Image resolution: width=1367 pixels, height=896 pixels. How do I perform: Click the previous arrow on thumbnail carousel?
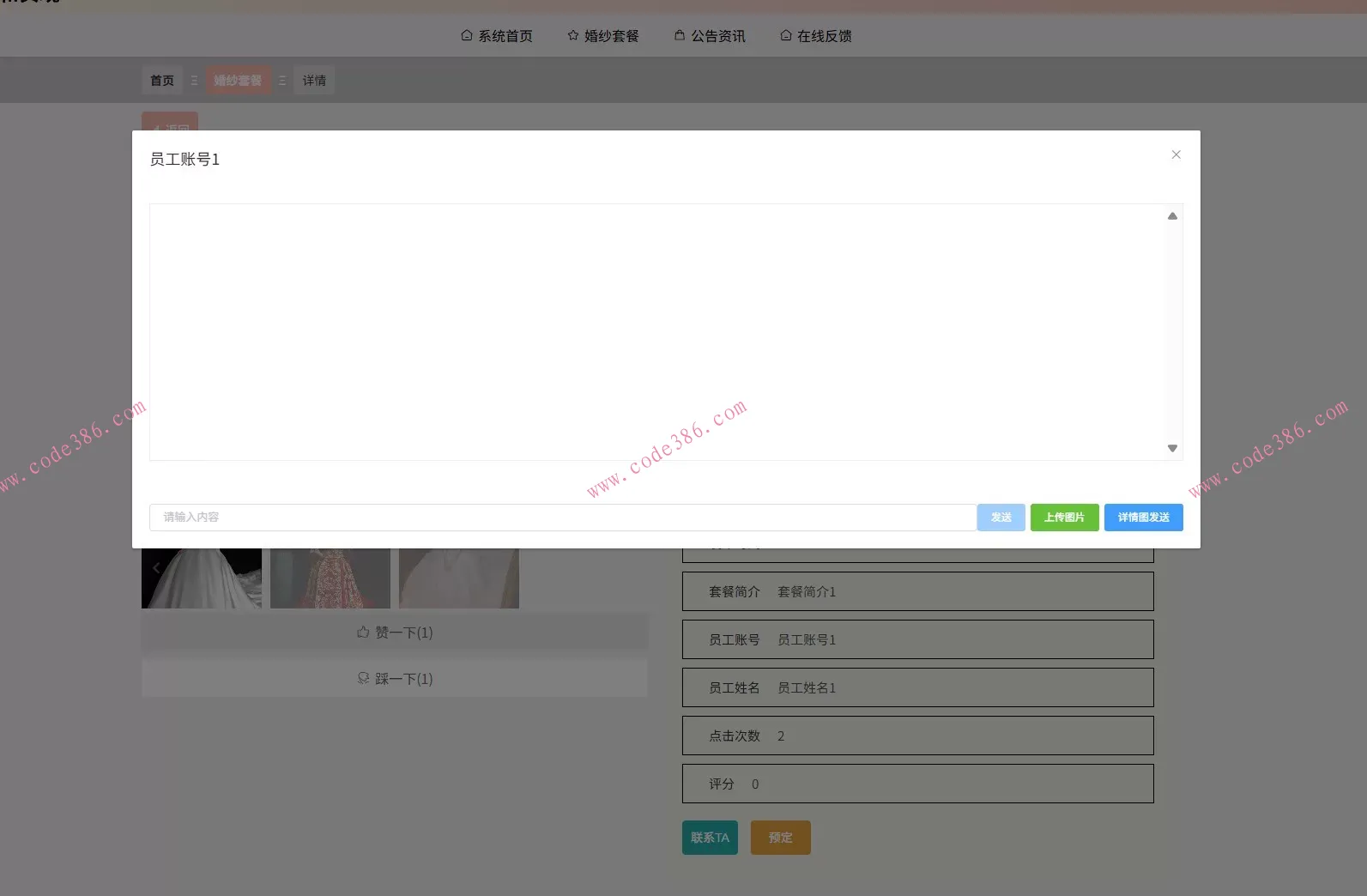[156, 568]
